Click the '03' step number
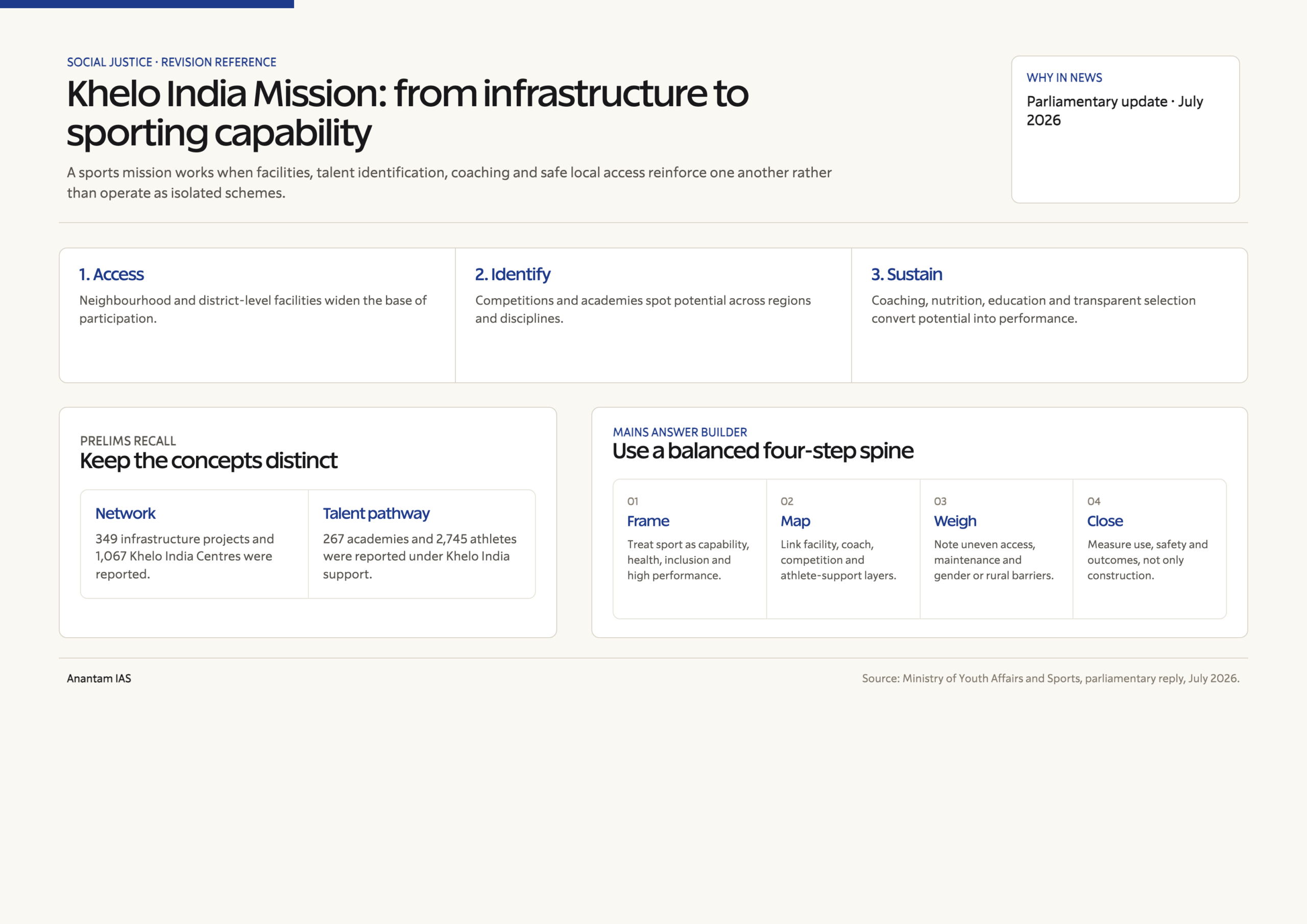Image resolution: width=1307 pixels, height=924 pixels. [940, 501]
